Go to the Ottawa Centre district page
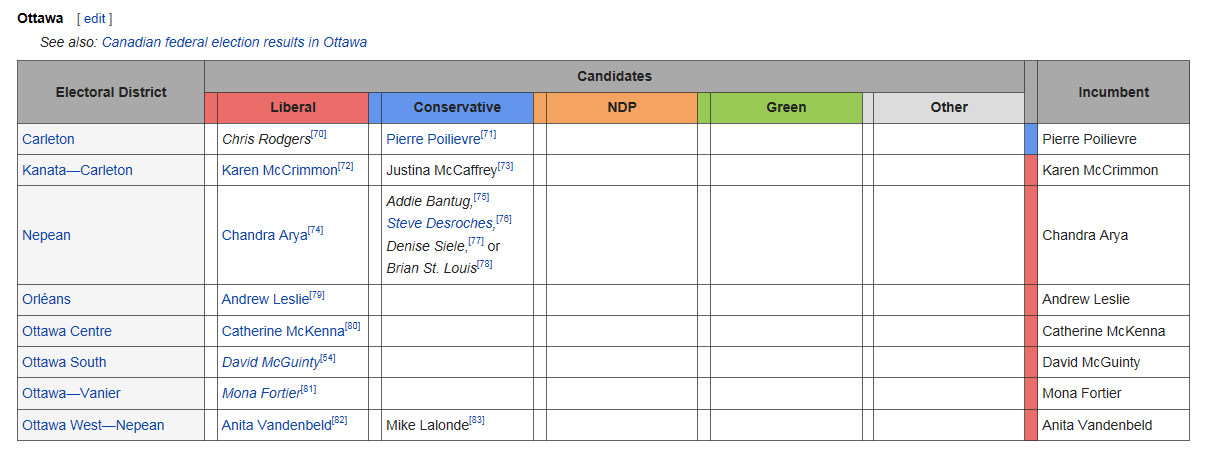1208x451 pixels. tap(67, 331)
